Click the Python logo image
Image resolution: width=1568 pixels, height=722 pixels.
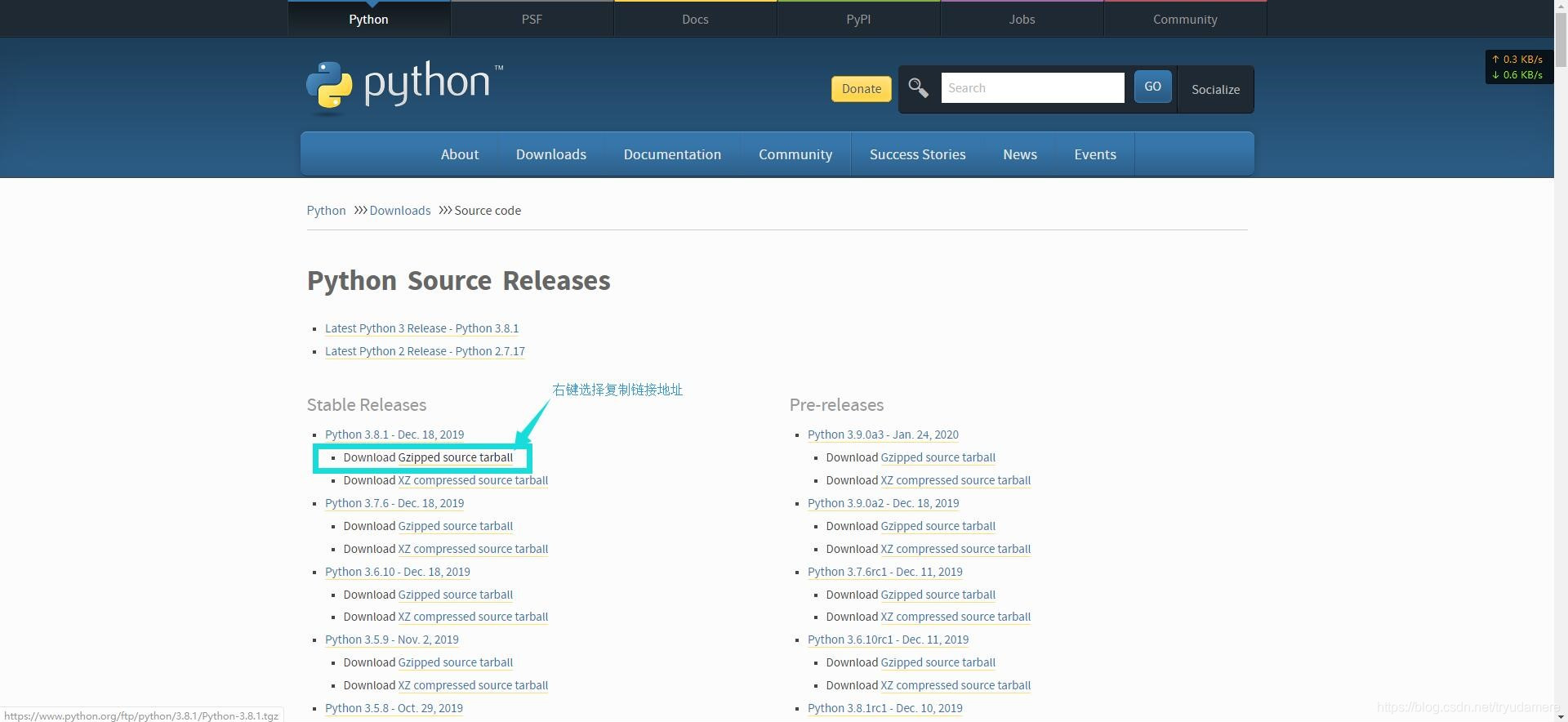404,87
